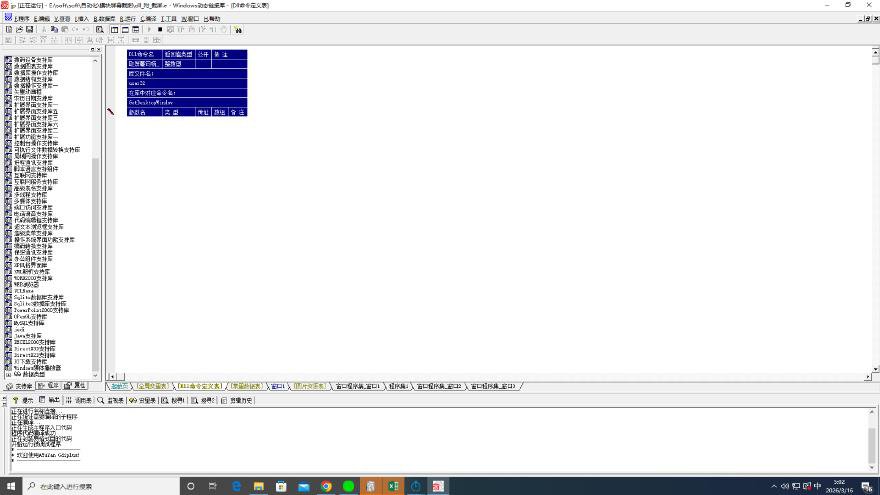Select MySQL支持库 in library tree
880x495 pixels.
(x=28, y=324)
